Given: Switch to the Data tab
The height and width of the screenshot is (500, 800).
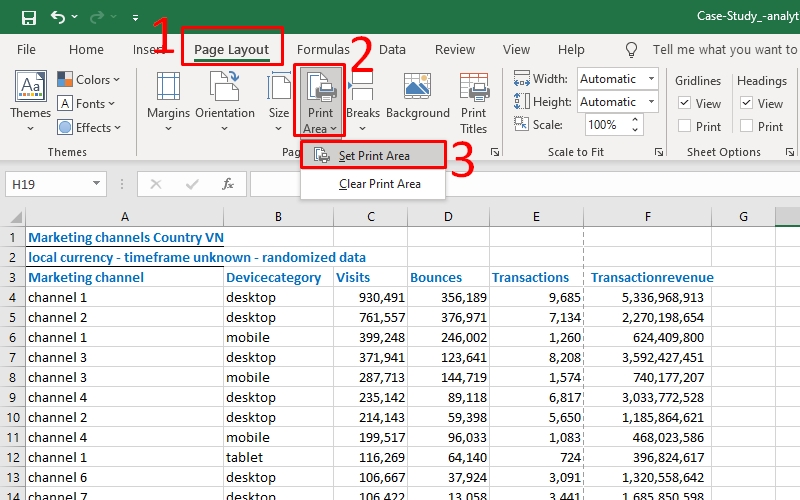Looking at the screenshot, I should [x=392, y=49].
